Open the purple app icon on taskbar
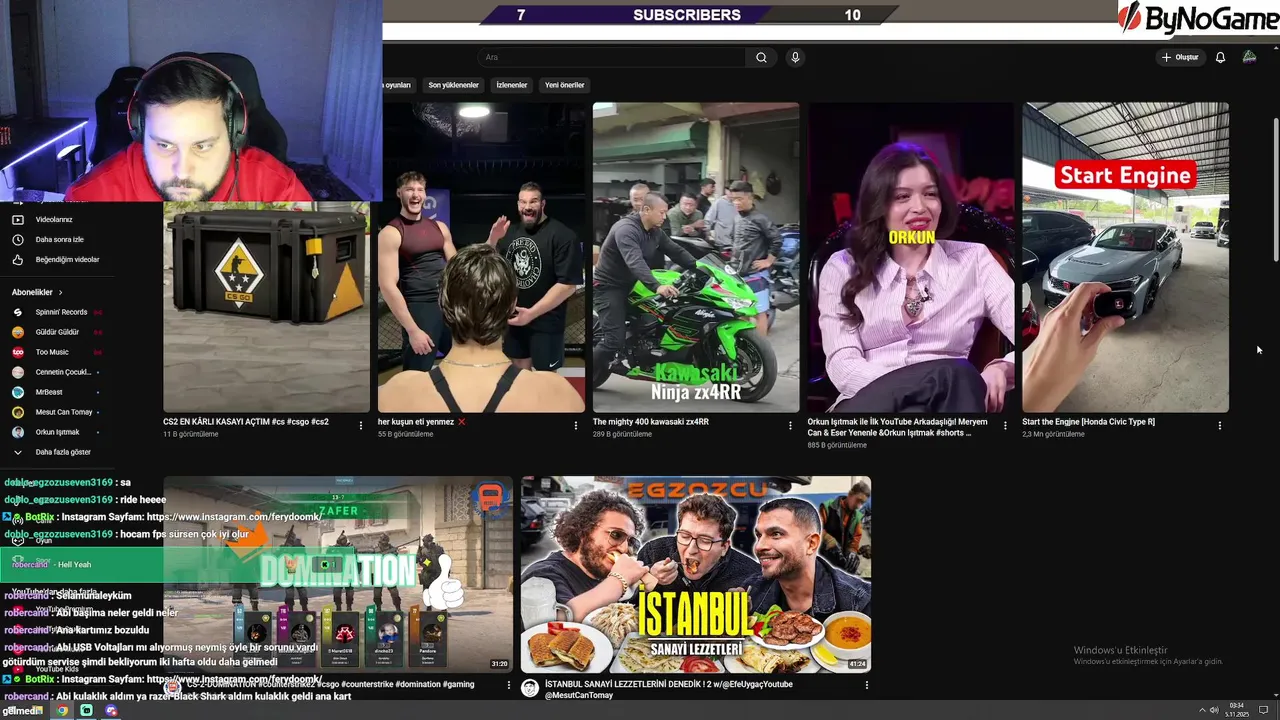The image size is (1280, 720). click(111, 710)
